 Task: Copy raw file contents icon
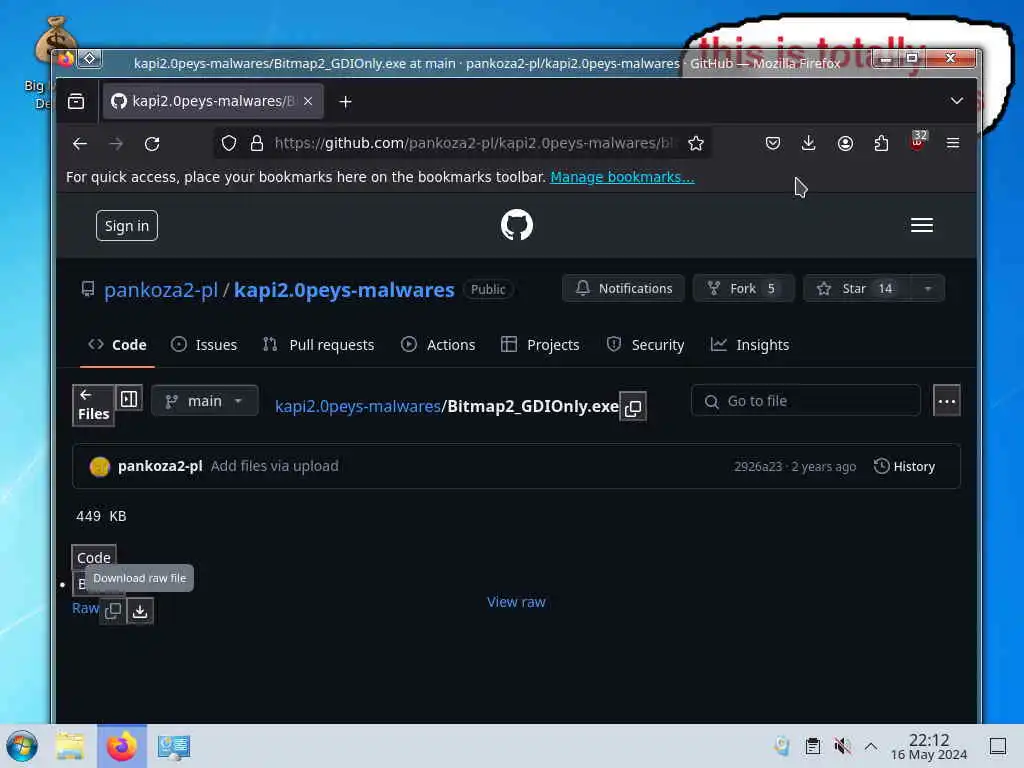113,611
